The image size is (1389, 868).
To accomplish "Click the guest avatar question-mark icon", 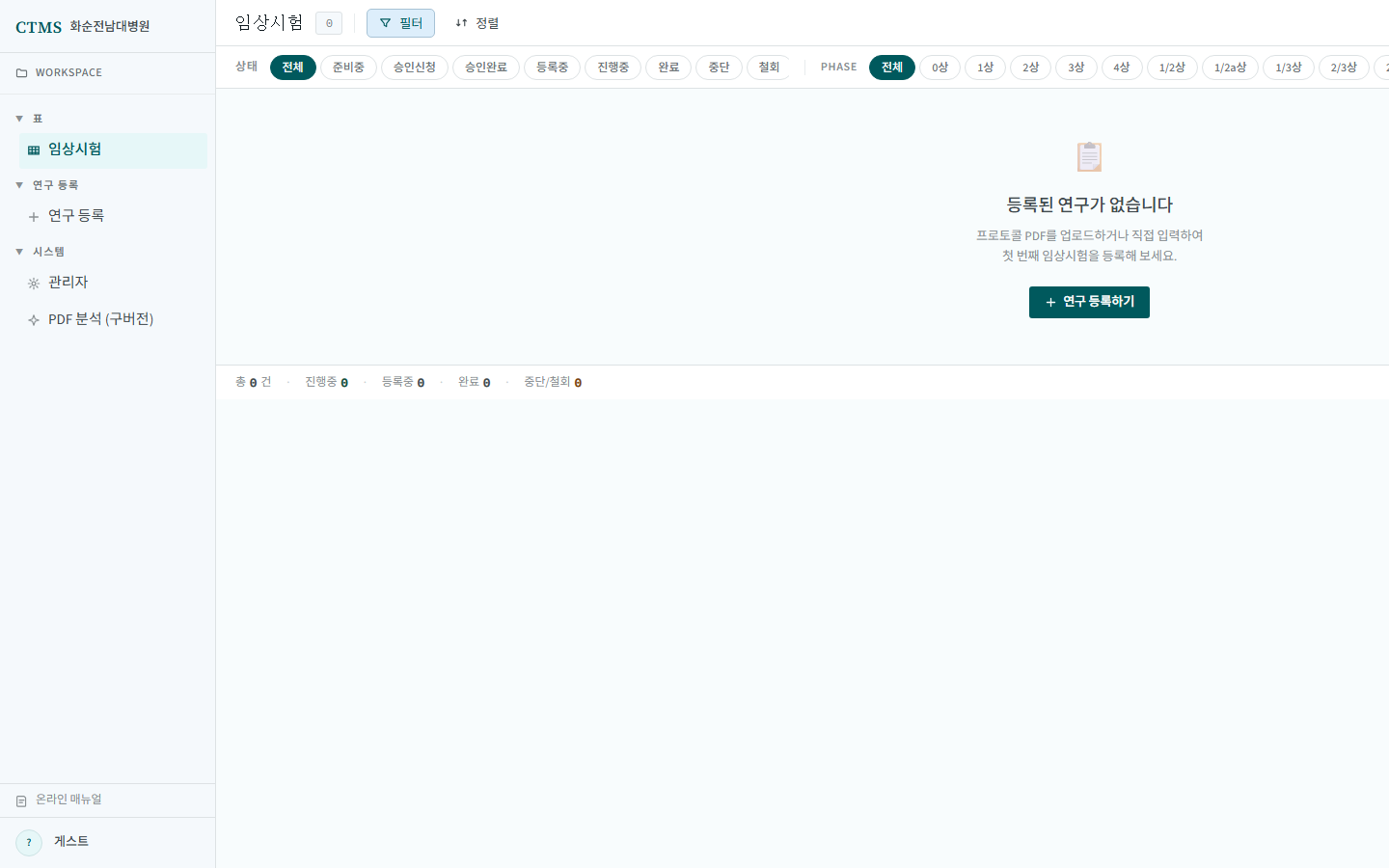I will pyautogui.click(x=29, y=843).
